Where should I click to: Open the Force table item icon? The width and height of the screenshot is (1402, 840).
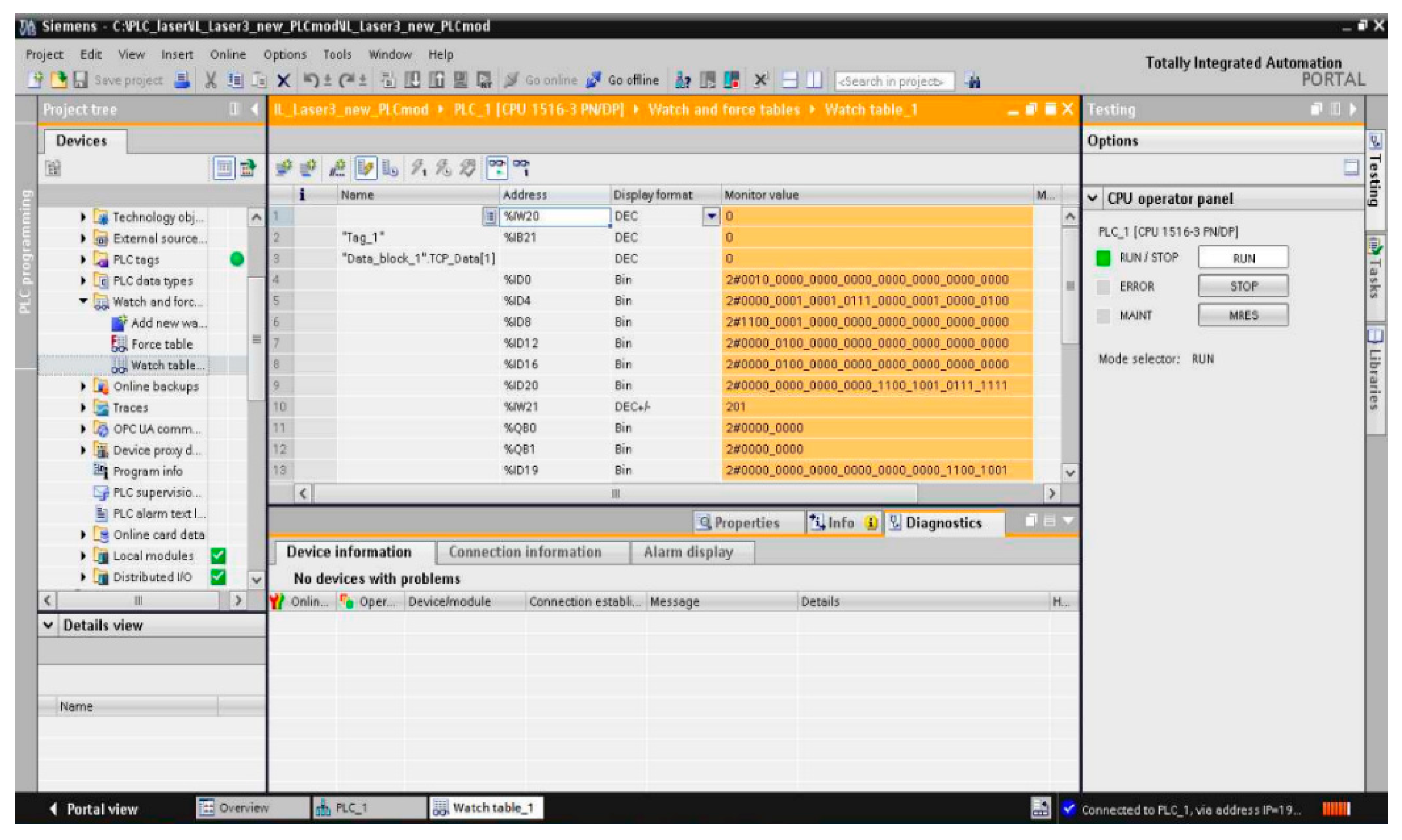[119, 344]
